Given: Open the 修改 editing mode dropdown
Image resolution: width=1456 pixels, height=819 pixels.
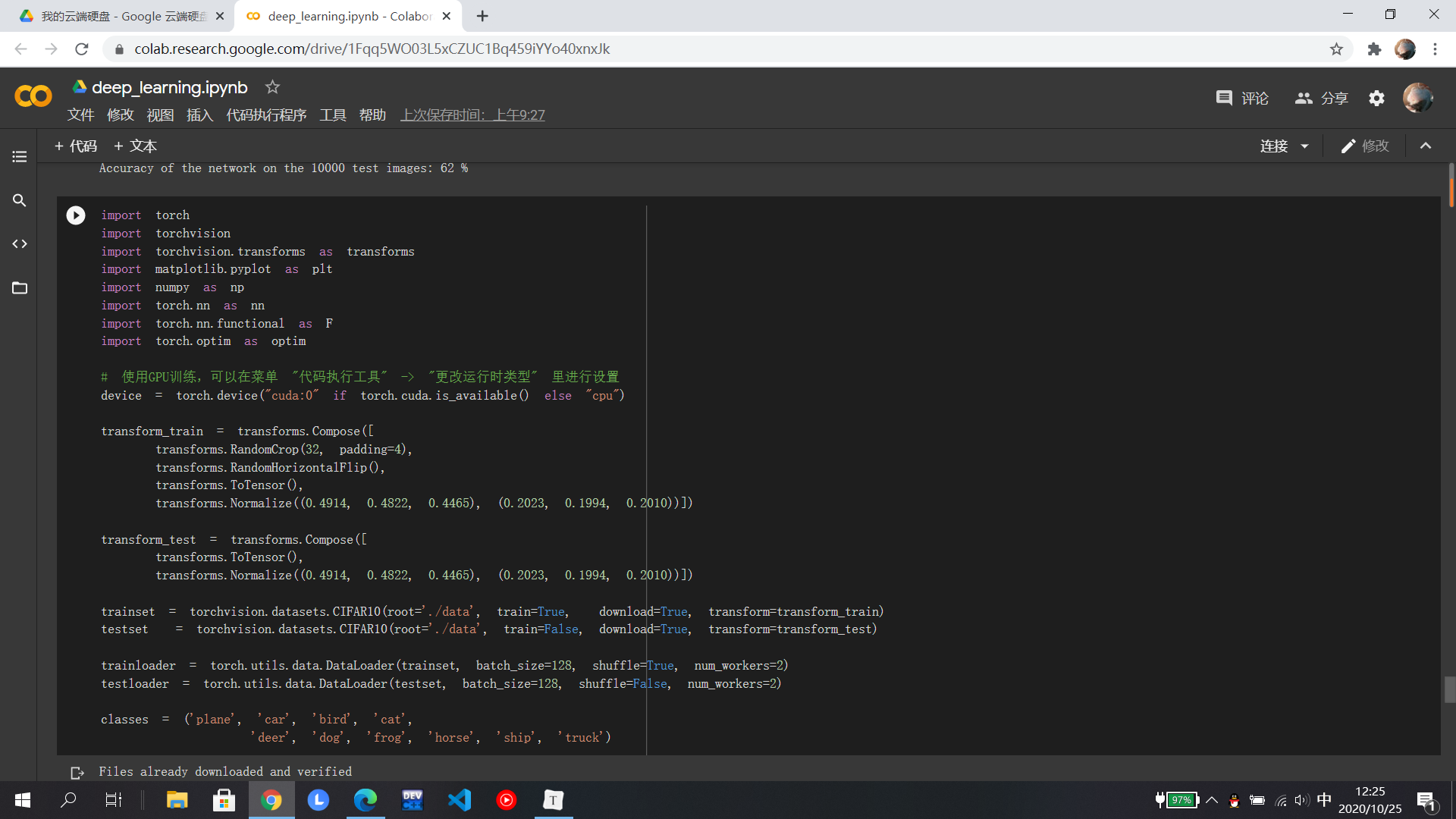Looking at the screenshot, I should click(x=1364, y=146).
